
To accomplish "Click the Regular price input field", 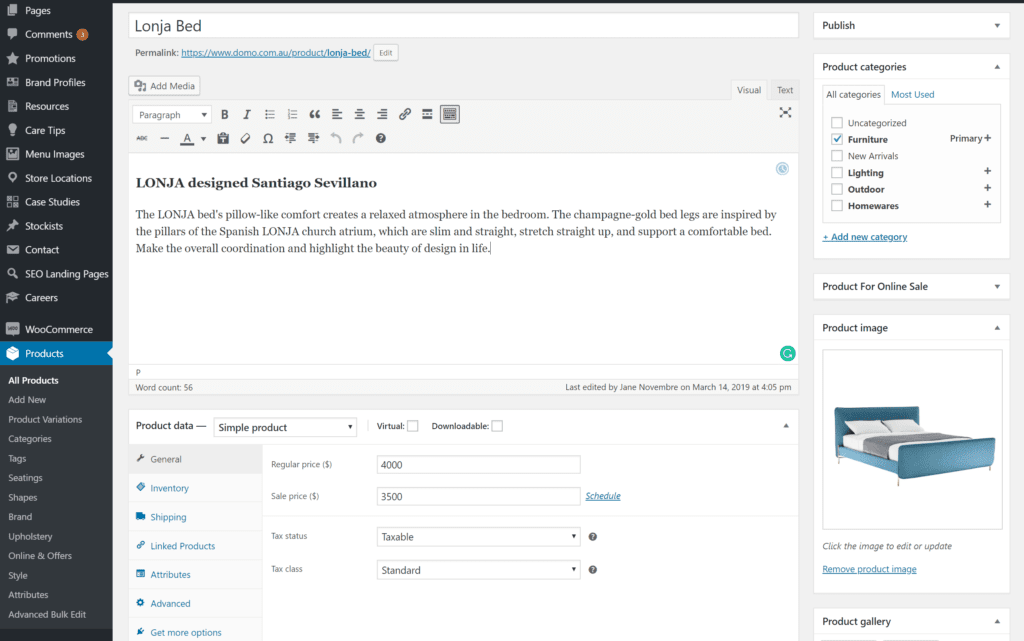I will click(478, 465).
